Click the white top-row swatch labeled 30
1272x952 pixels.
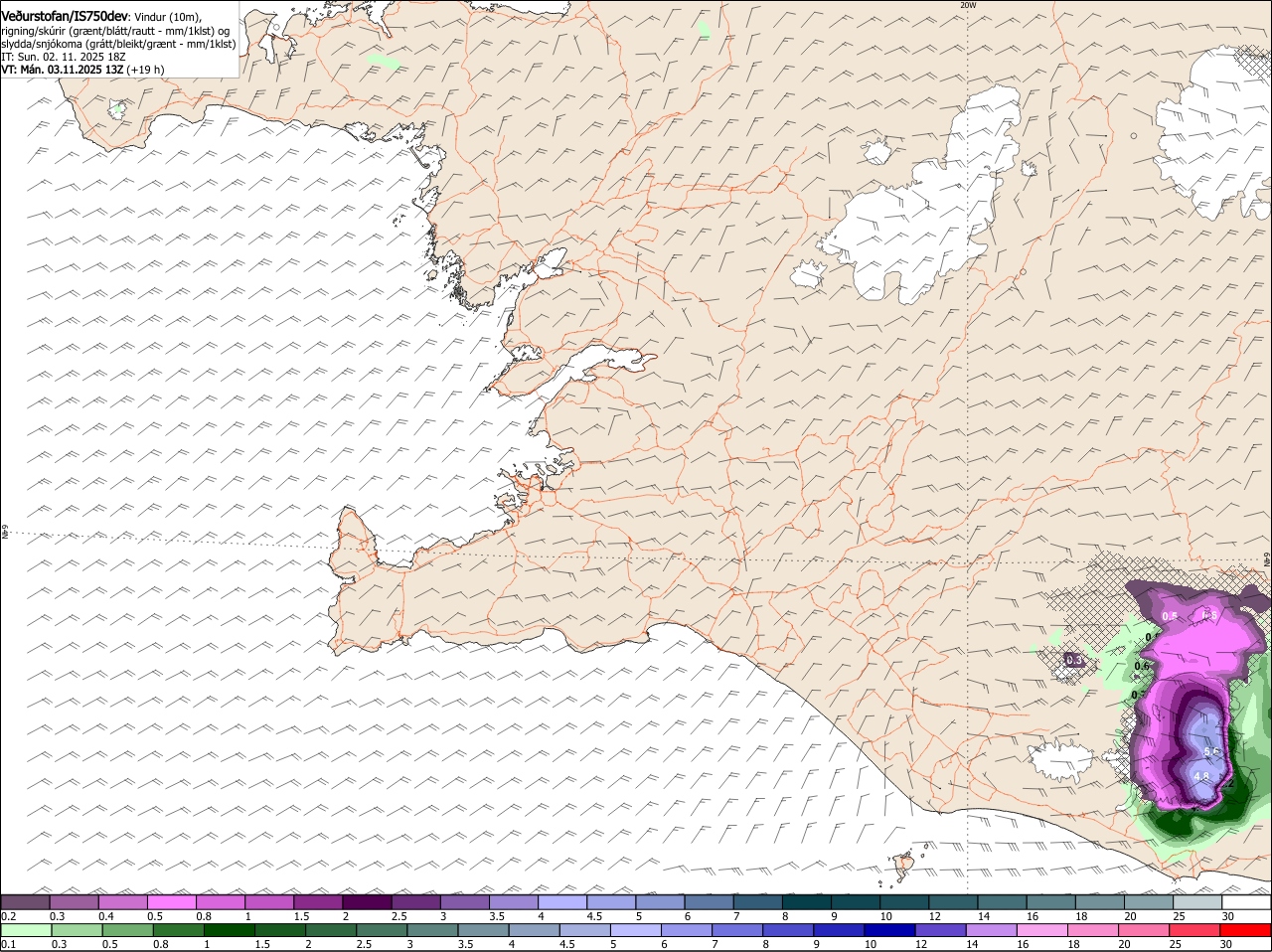(x=1247, y=901)
